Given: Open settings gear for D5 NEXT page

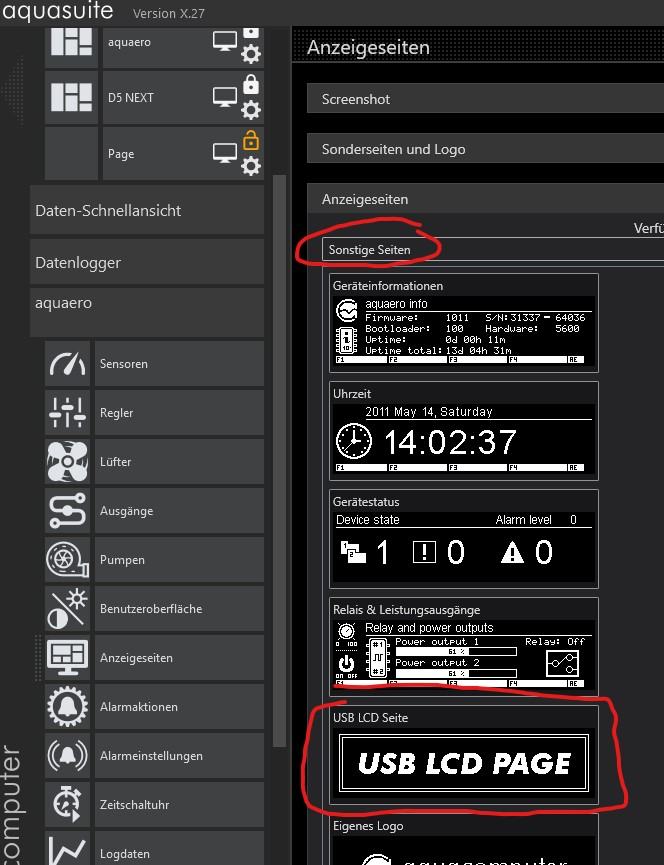Looking at the screenshot, I should point(251,110).
